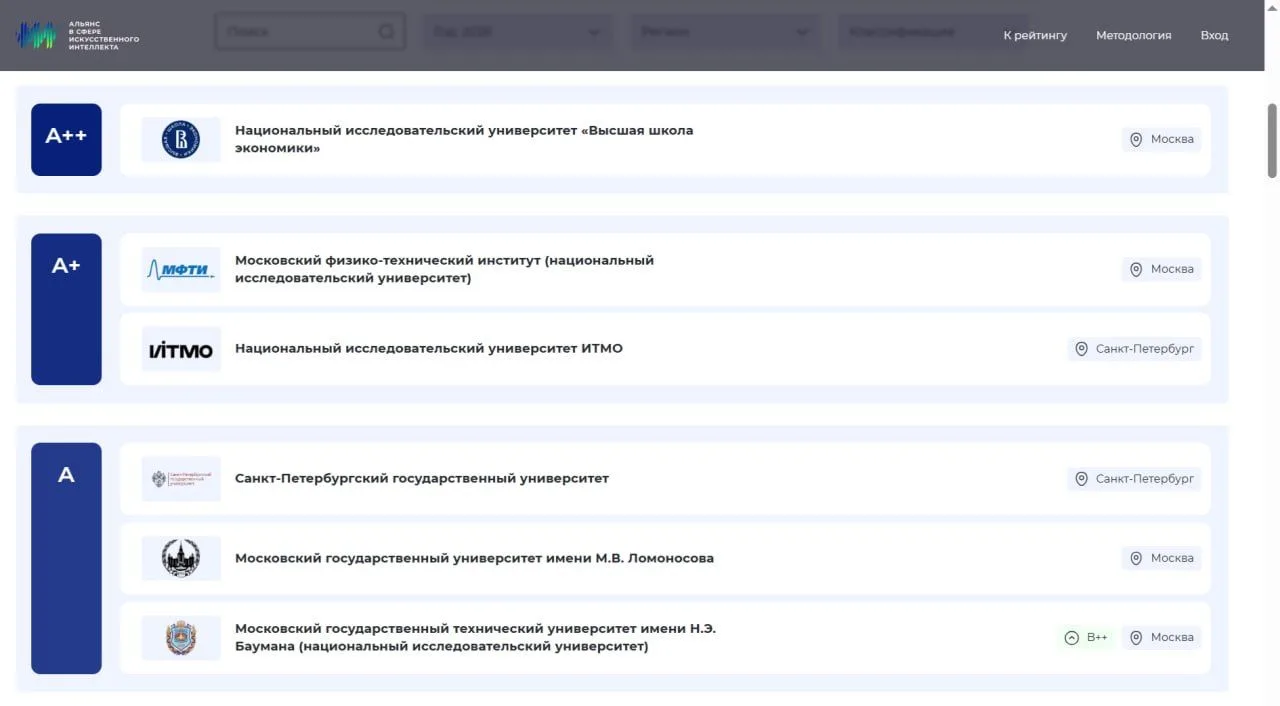Click the scrollbar up arrow

[1272, 7]
